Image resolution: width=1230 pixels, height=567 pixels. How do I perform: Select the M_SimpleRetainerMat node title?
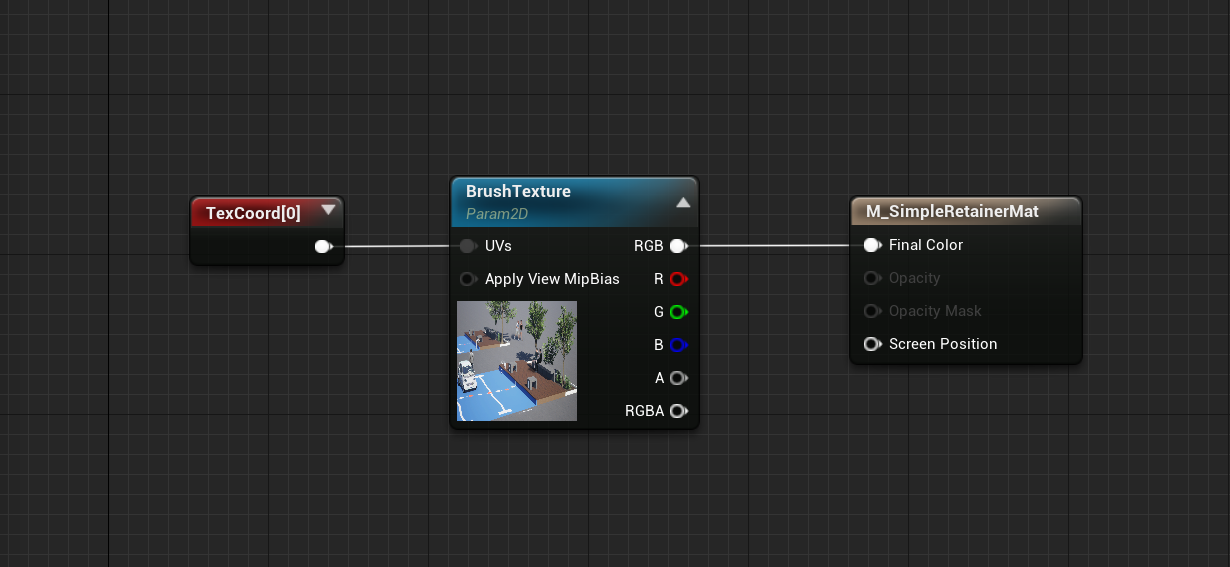click(x=952, y=212)
